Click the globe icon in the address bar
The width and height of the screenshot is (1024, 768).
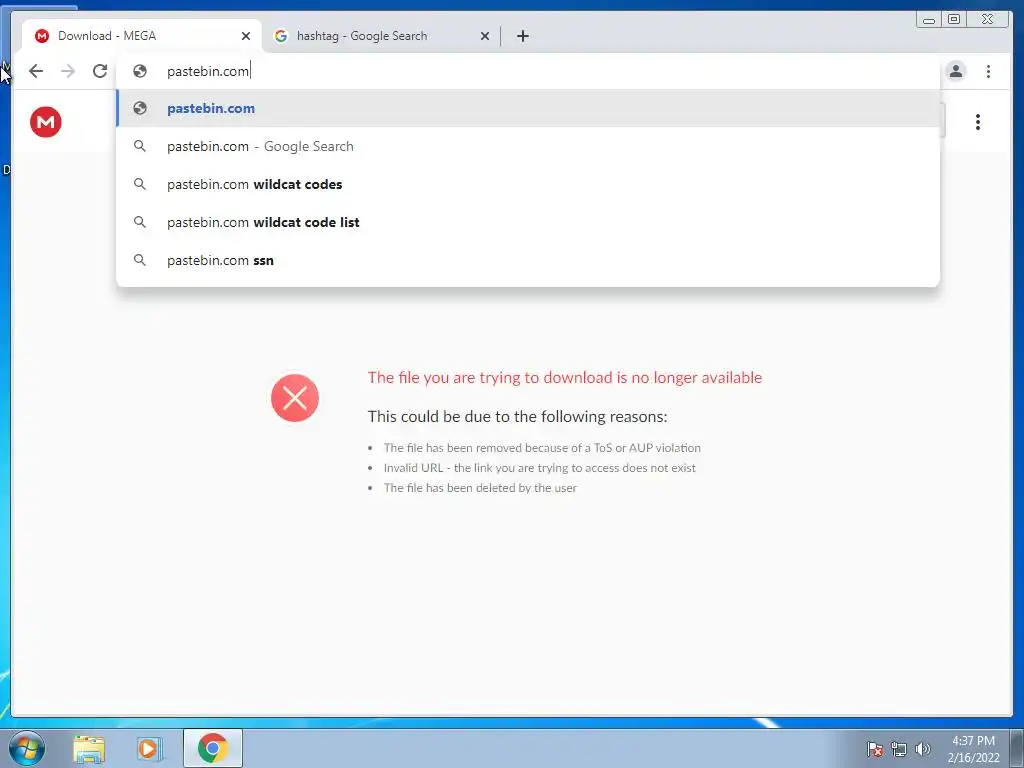(140, 71)
